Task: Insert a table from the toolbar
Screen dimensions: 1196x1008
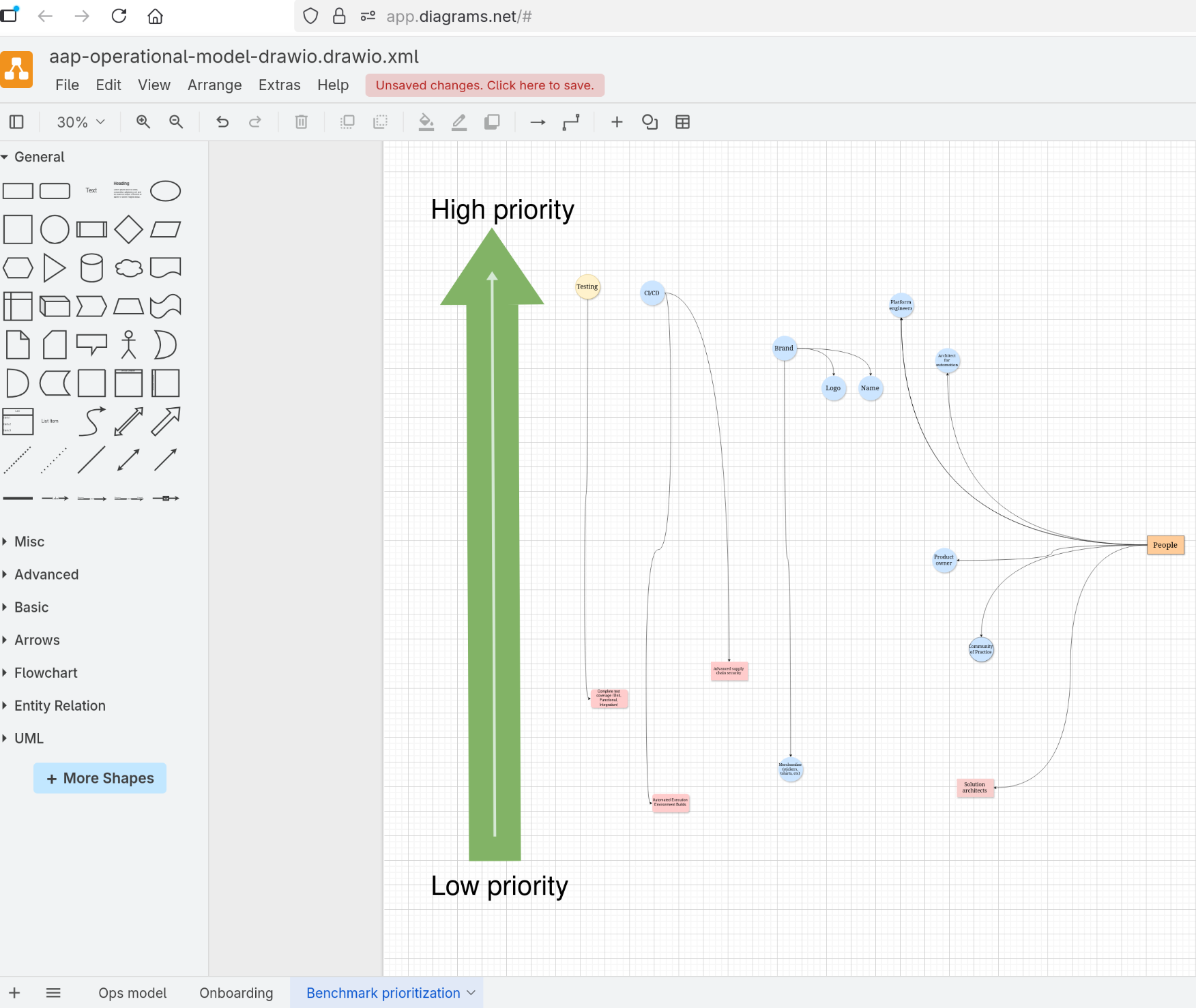Action: tap(682, 122)
